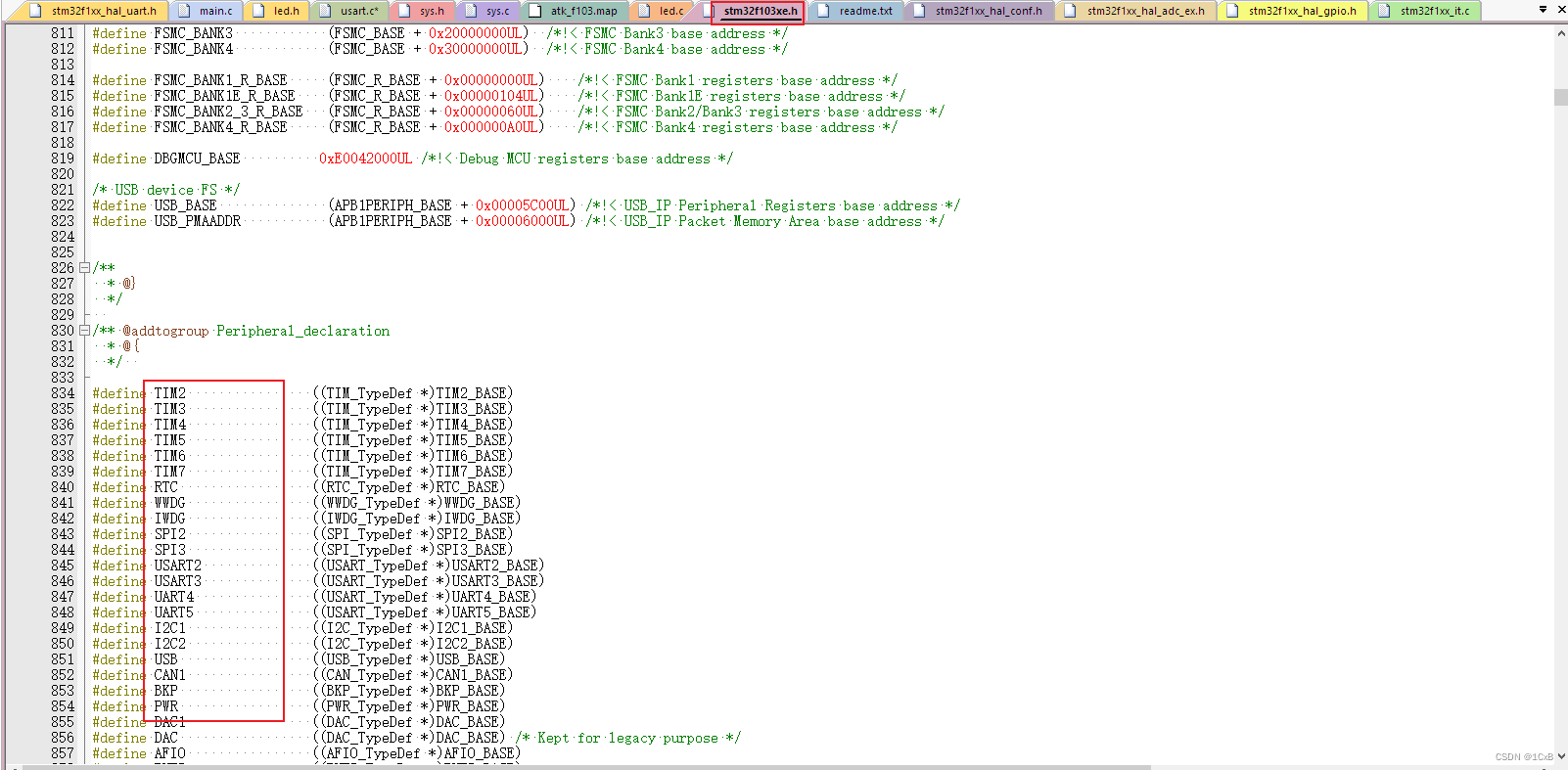Select the sys.h tab
Screen dimensions: 1568x770
pyautogui.click(x=423, y=11)
